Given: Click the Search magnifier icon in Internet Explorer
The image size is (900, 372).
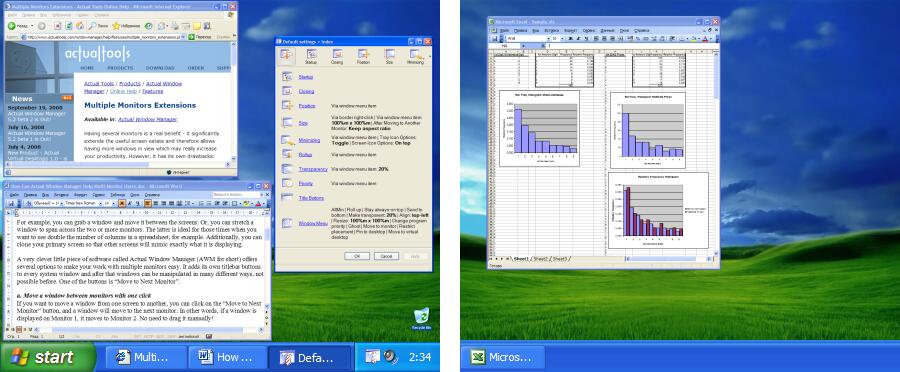Looking at the screenshot, I should (91, 26).
